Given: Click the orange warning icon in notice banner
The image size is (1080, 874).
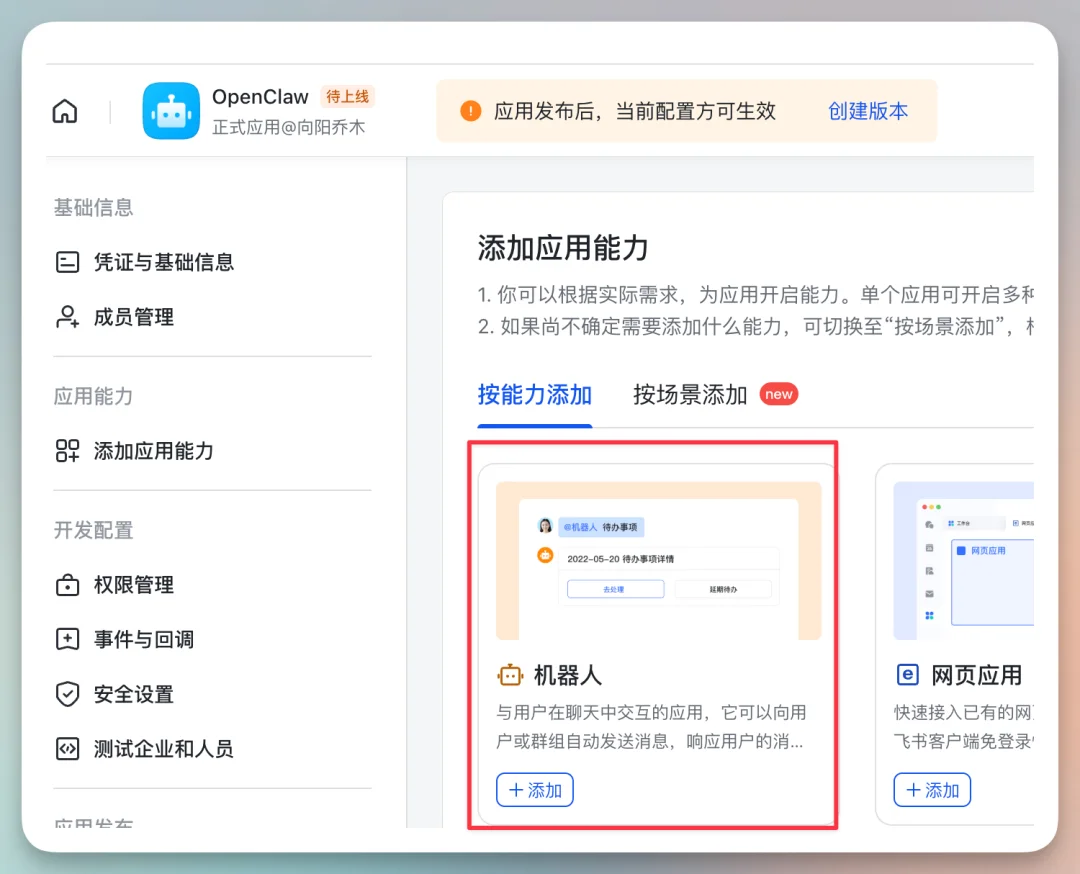Looking at the screenshot, I should pos(470,110).
